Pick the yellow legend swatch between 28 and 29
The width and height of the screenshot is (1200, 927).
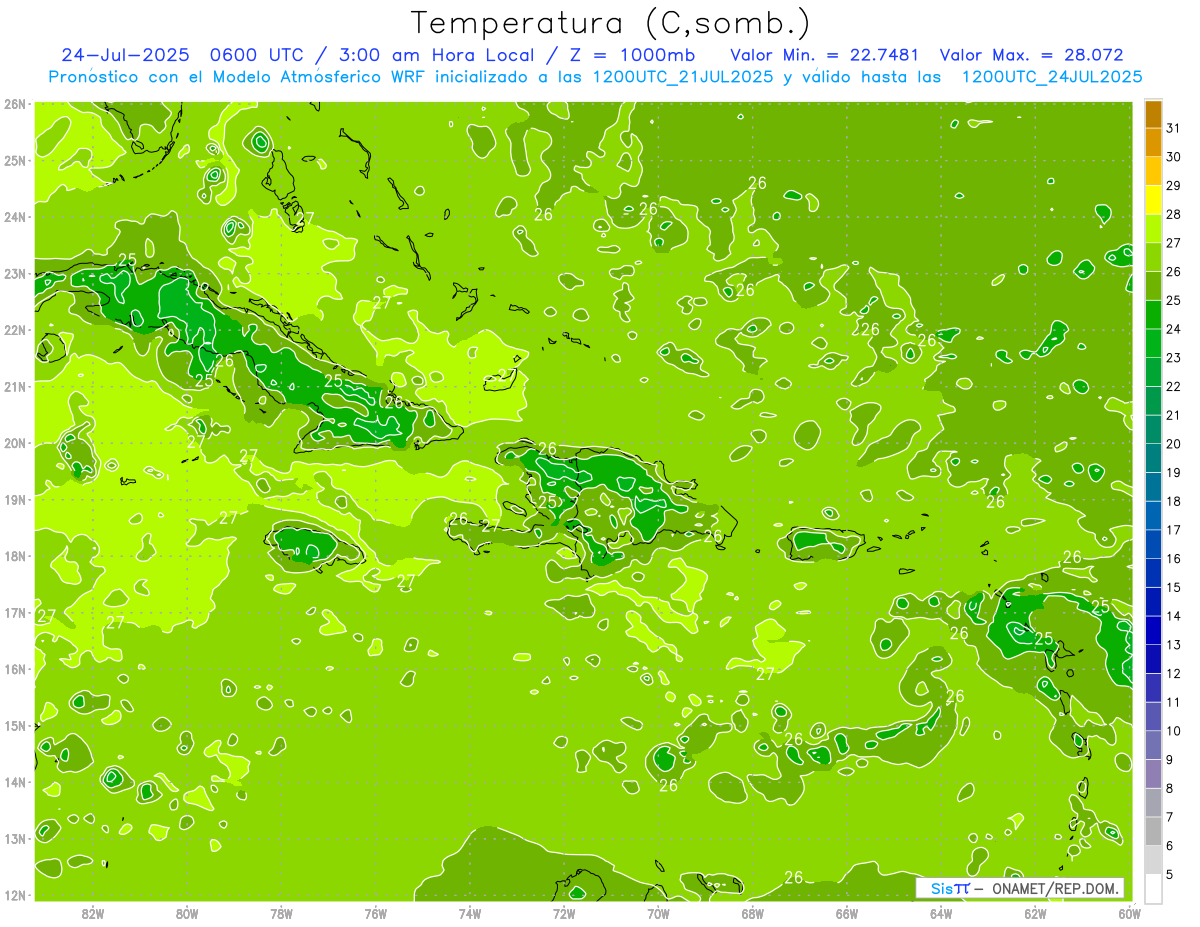1153,201
